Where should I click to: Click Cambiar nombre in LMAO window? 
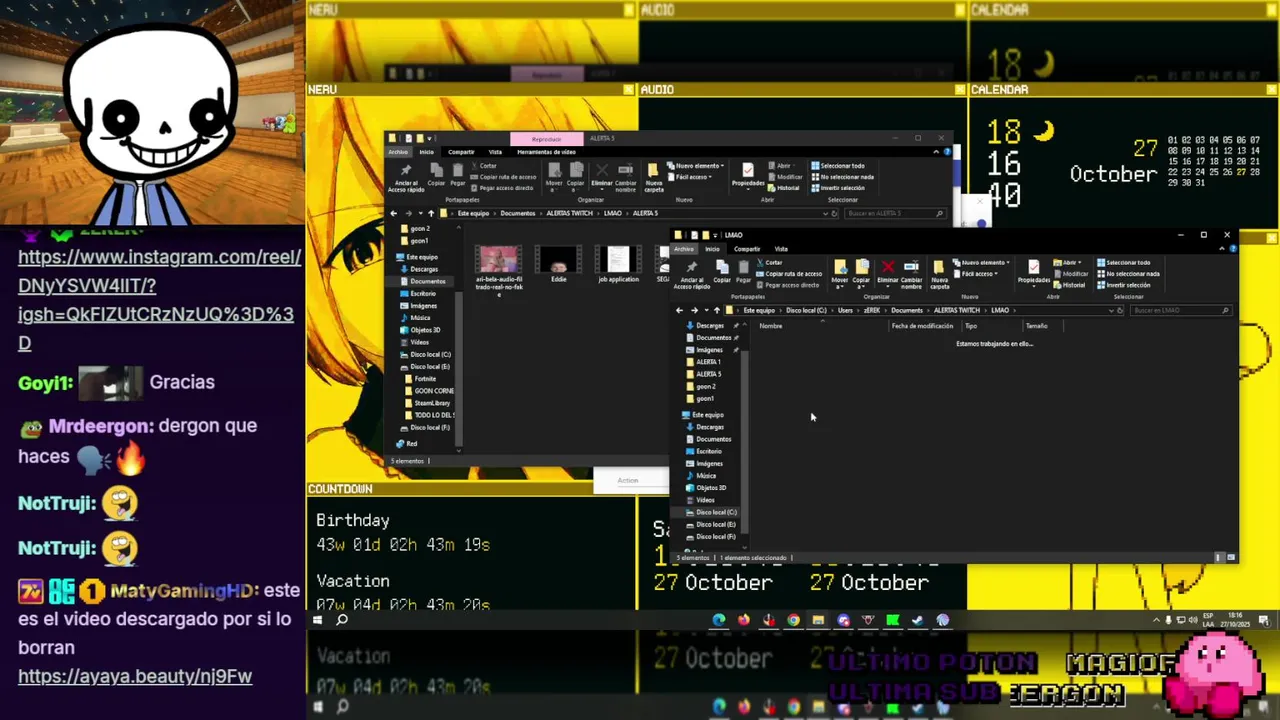[x=911, y=275]
